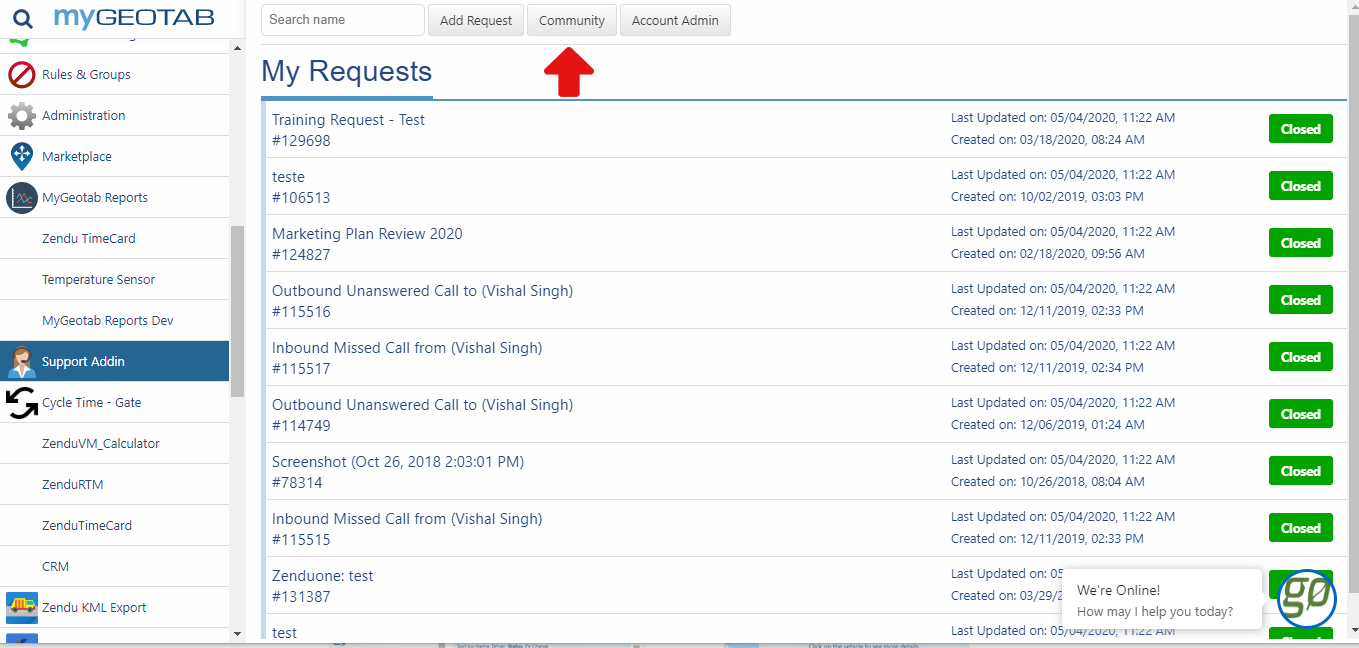Click the sidebar scrollbar down arrow
Viewport: 1359px width, 648px height.
pyautogui.click(x=237, y=633)
